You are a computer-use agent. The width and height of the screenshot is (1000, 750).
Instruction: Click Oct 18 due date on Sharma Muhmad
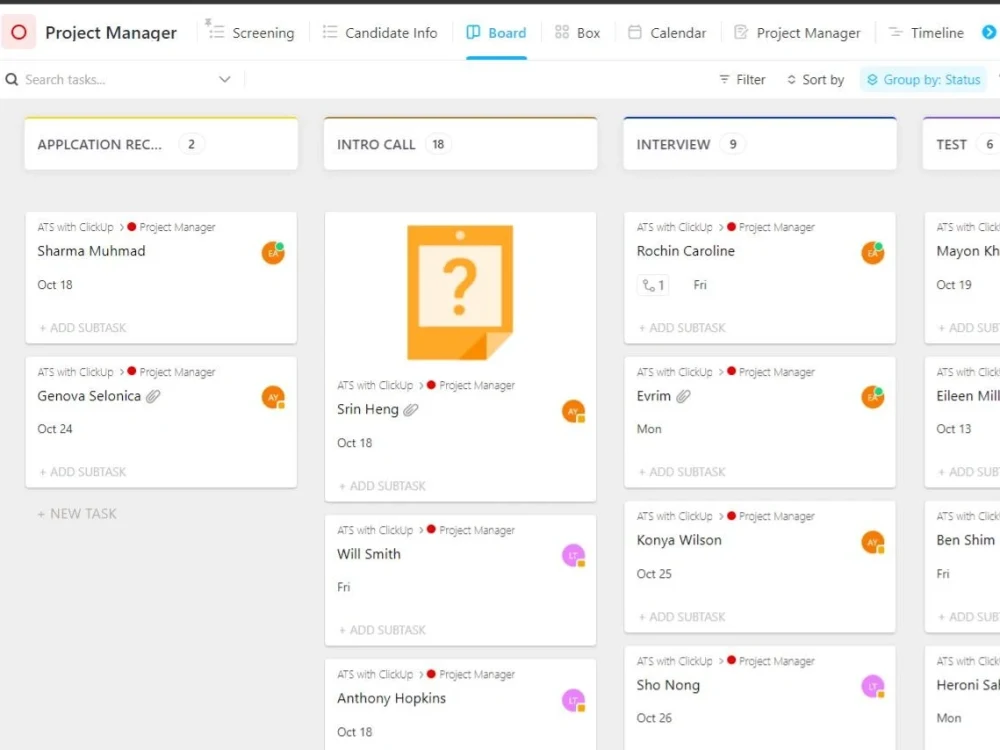click(x=55, y=285)
